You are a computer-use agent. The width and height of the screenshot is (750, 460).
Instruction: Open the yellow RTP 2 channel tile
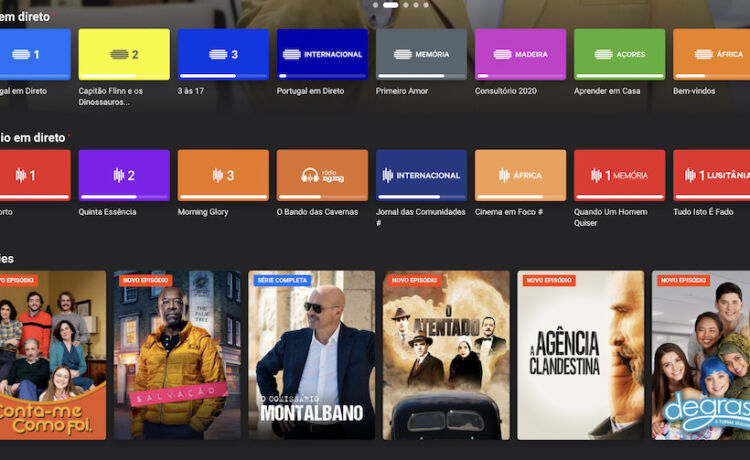124,54
